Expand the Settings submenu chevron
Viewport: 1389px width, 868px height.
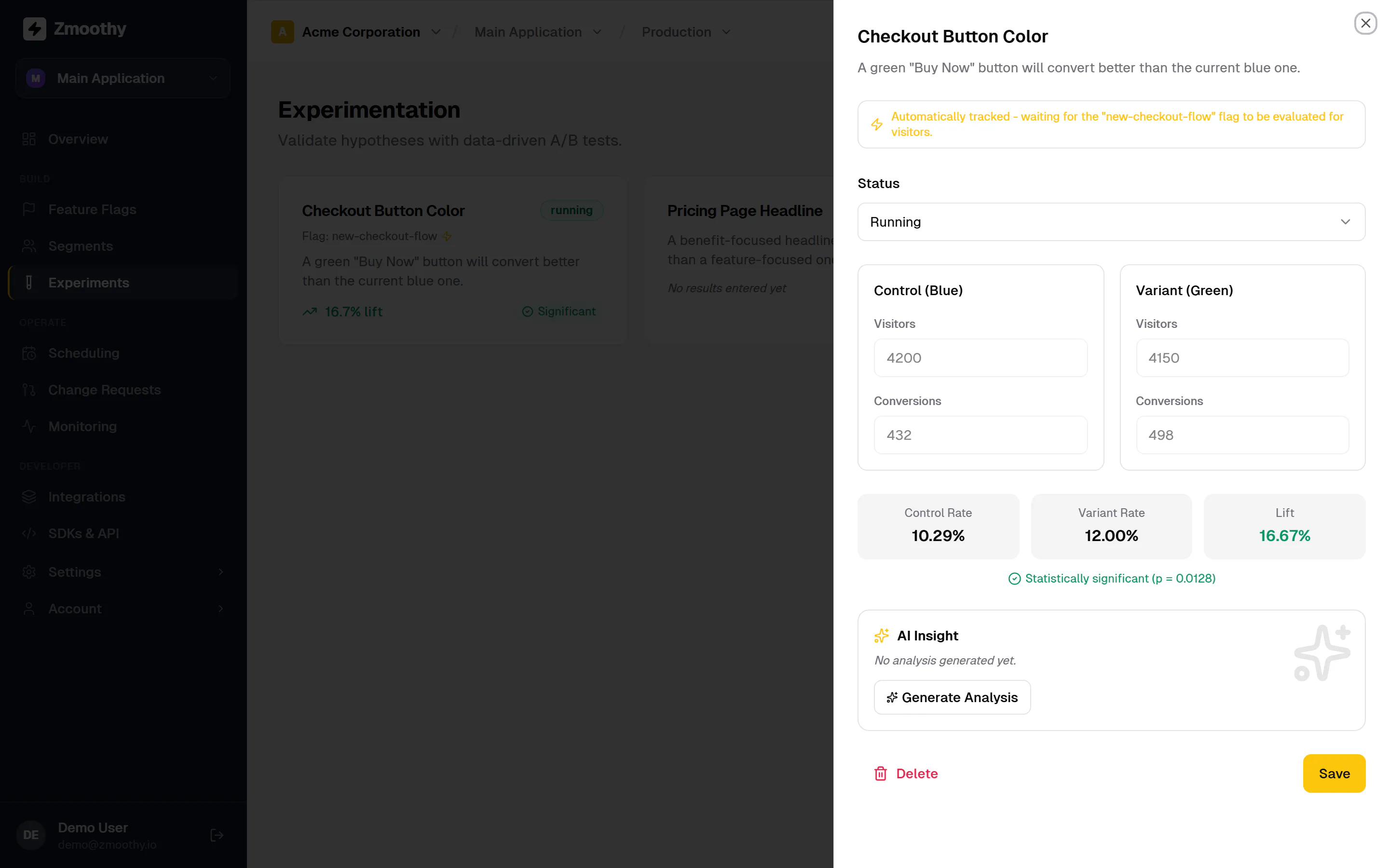[x=220, y=572]
